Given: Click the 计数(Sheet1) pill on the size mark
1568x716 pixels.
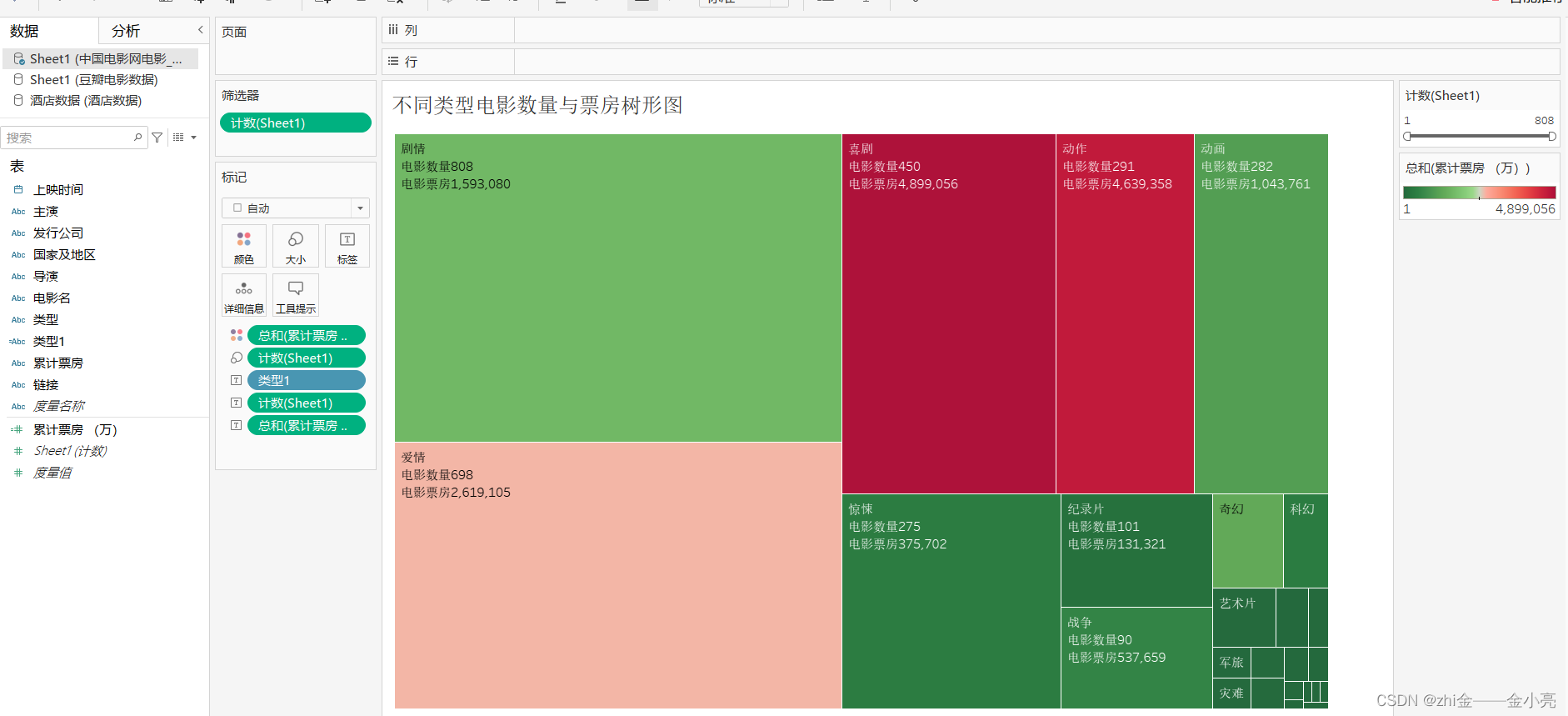Looking at the screenshot, I should 307,358.
